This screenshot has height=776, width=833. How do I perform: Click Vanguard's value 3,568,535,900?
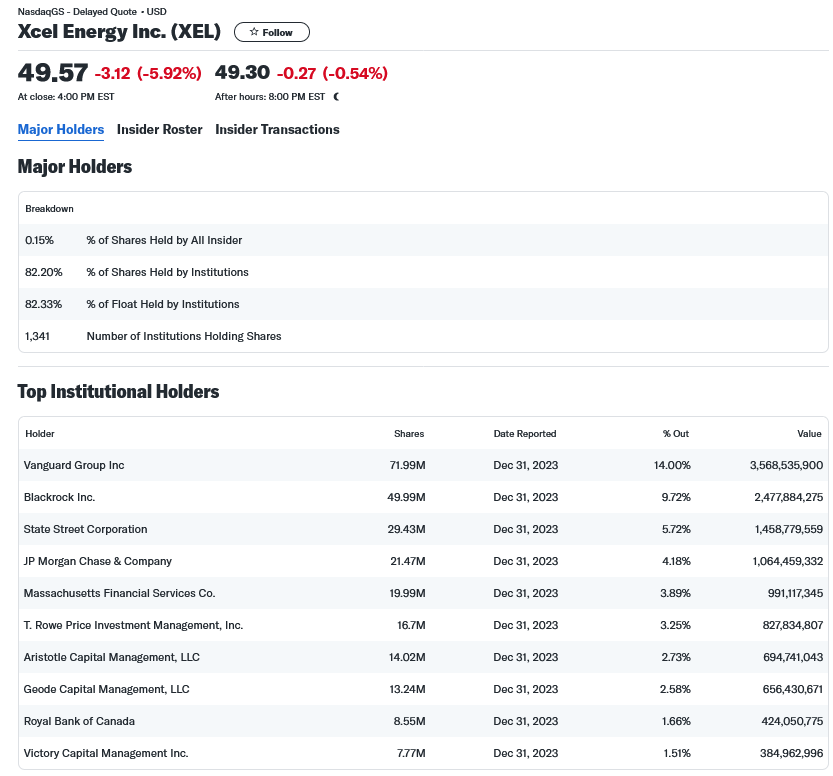click(786, 465)
